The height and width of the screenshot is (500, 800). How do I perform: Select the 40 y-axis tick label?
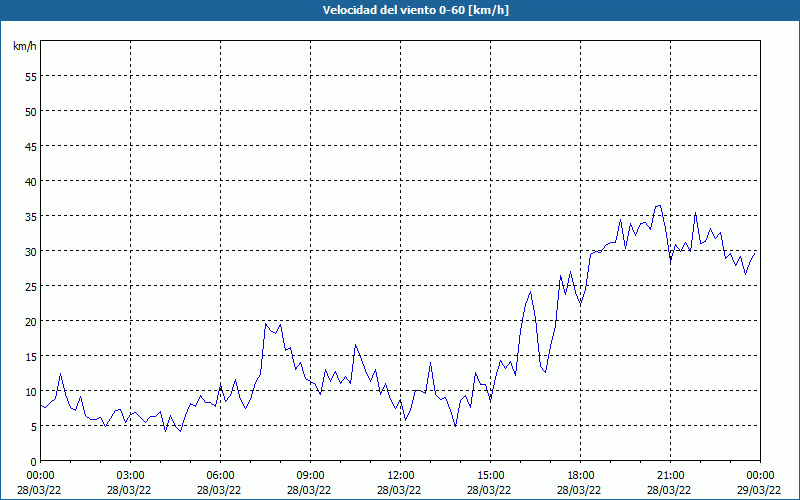(31, 182)
